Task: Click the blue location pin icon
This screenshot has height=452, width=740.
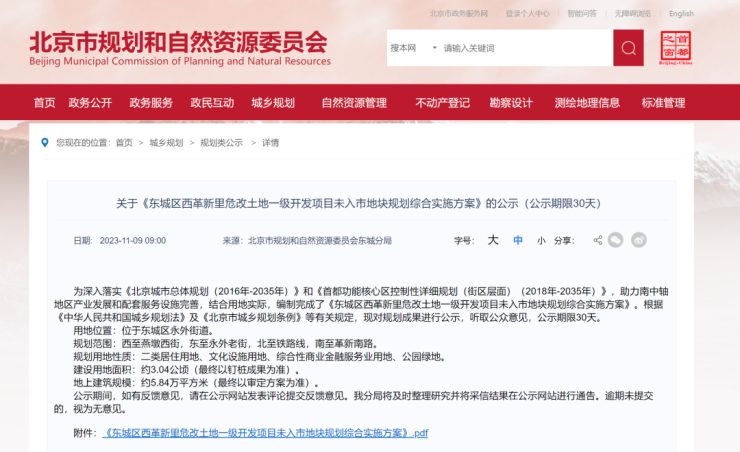Action: 45,142
